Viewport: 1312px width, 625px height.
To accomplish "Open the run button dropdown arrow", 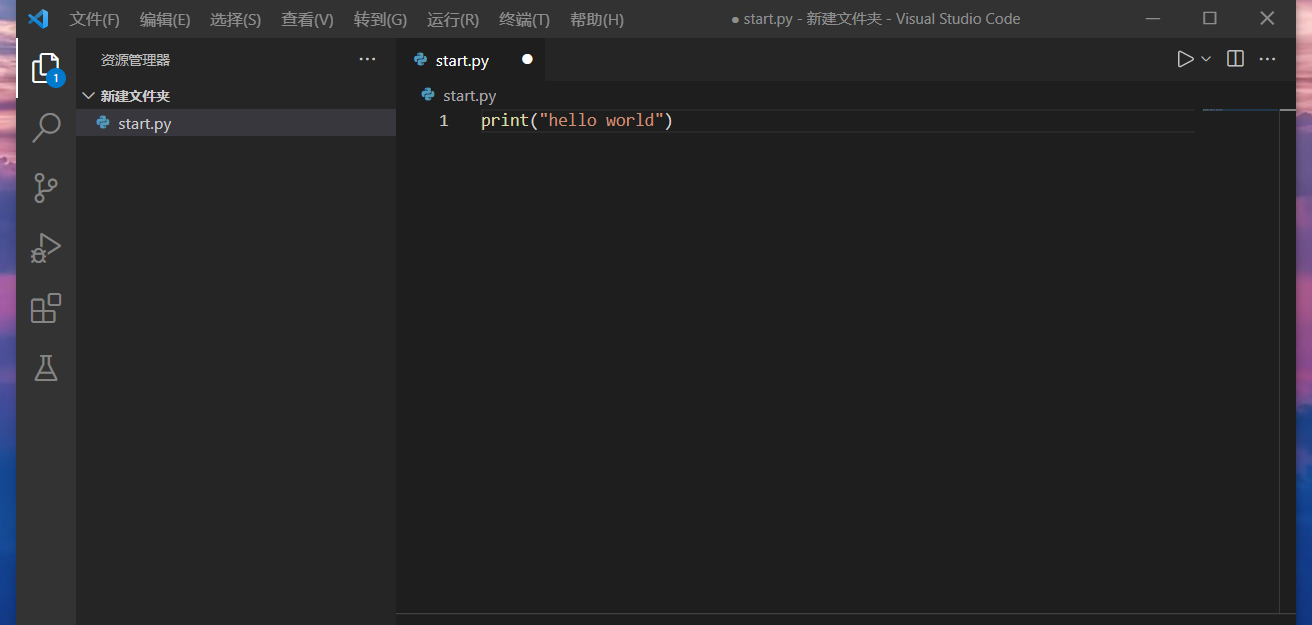I will tap(1206, 59).
